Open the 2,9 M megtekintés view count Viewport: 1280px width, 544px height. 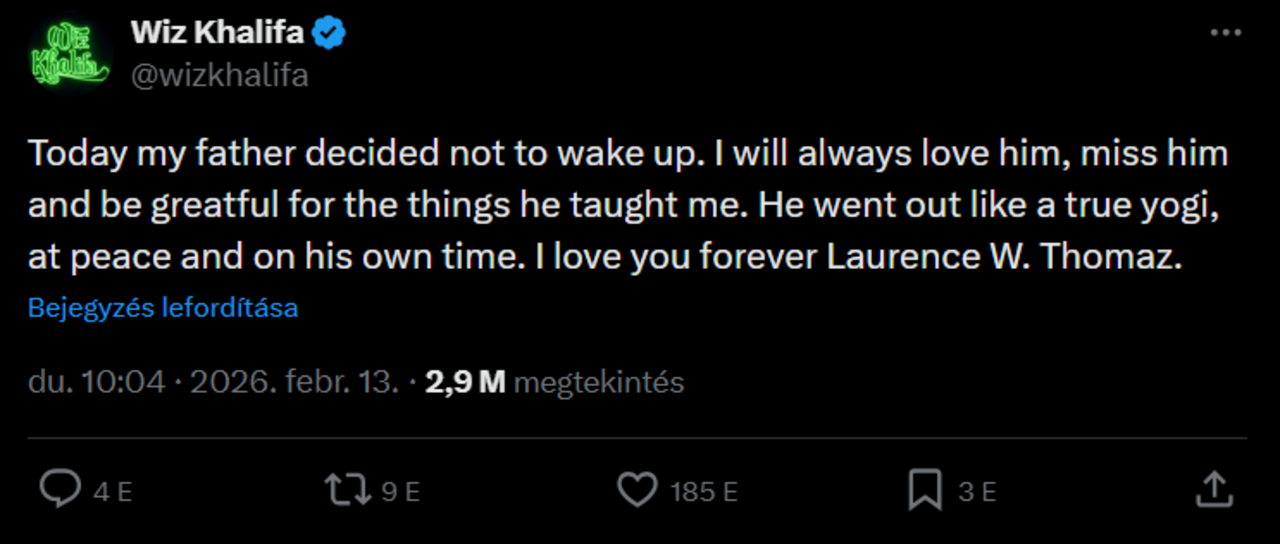tap(555, 382)
